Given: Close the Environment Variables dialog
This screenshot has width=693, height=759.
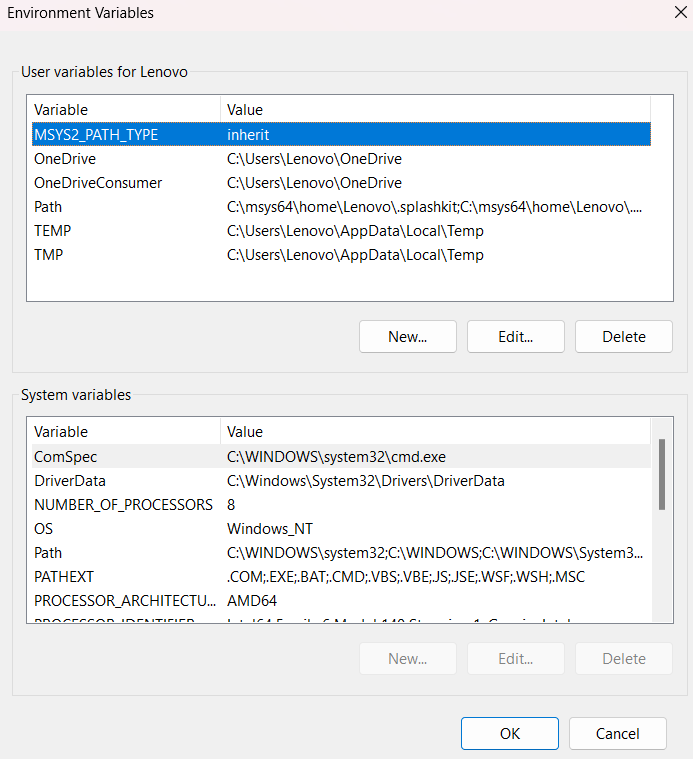Looking at the screenshot, I should coord(680,13).
